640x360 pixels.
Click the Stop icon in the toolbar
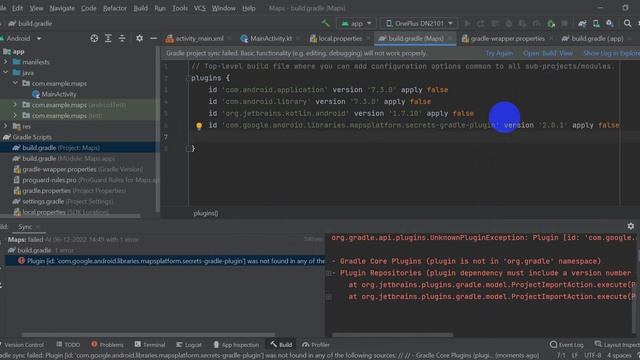point(564,24)
